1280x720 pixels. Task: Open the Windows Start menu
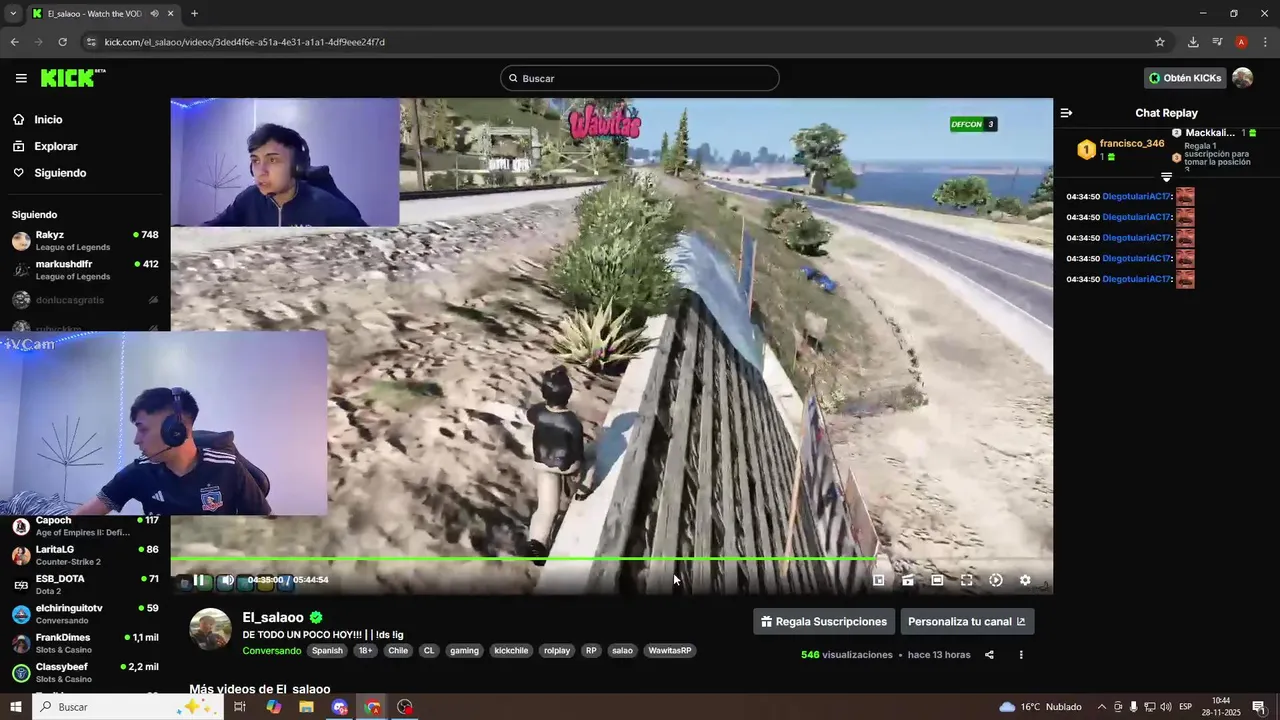coord(15,707)
